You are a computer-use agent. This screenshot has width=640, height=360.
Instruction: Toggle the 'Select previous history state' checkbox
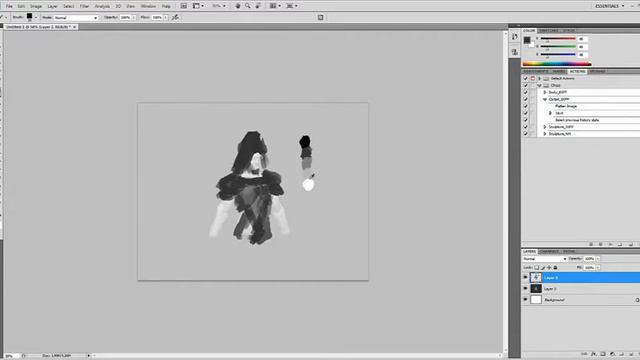tap(526, 120)
